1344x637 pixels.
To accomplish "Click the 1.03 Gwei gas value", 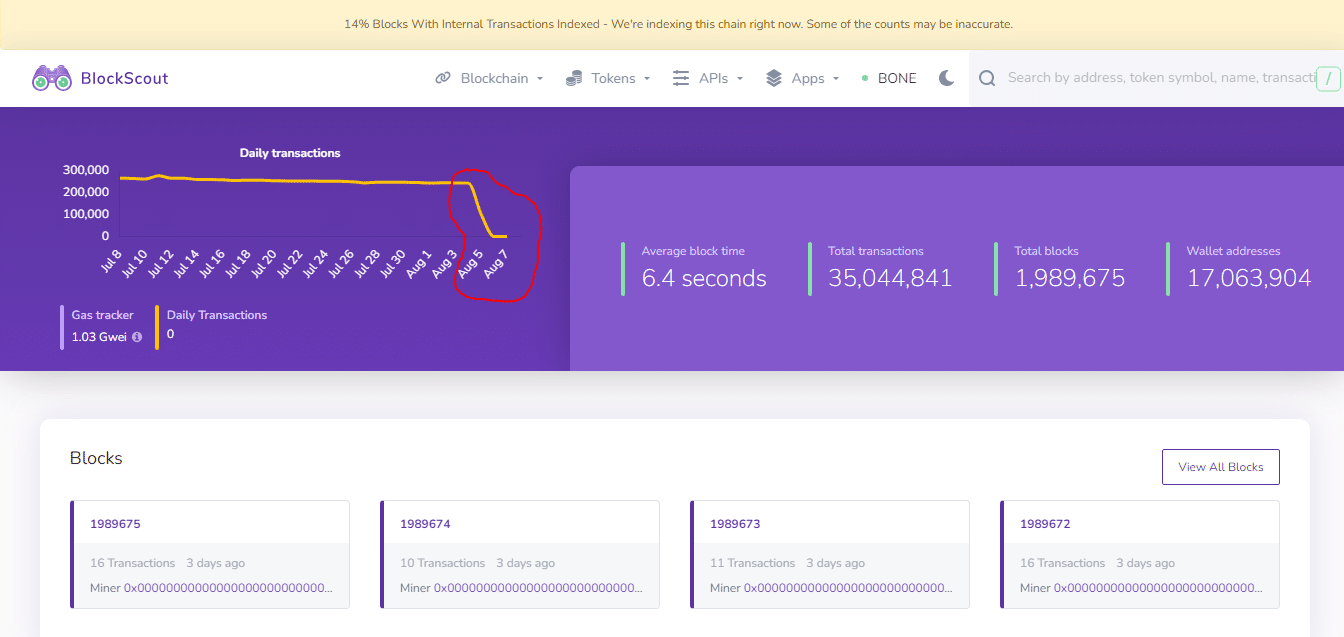I will click(99, 337).
